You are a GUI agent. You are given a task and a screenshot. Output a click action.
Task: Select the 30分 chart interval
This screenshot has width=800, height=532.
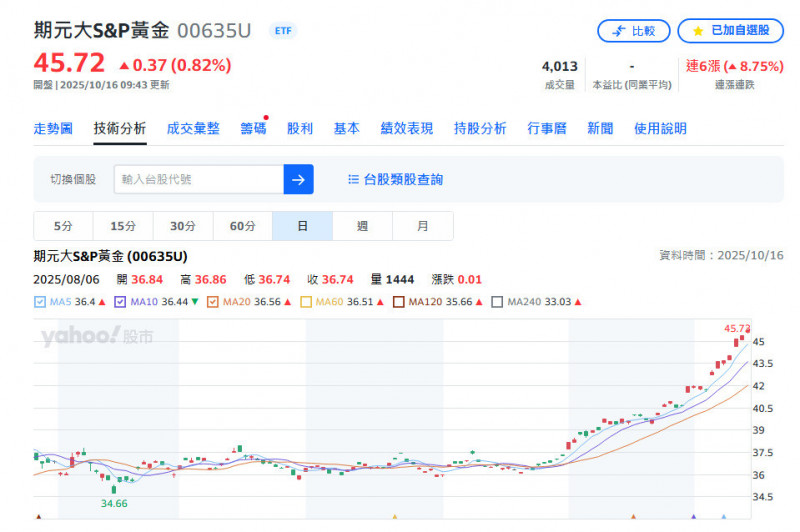tap(183, 226)
